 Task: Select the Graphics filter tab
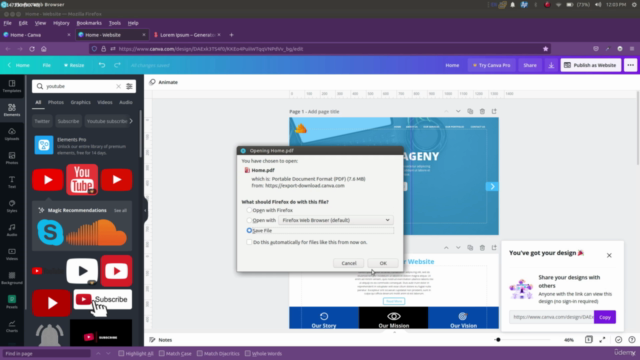click(80, 102)
